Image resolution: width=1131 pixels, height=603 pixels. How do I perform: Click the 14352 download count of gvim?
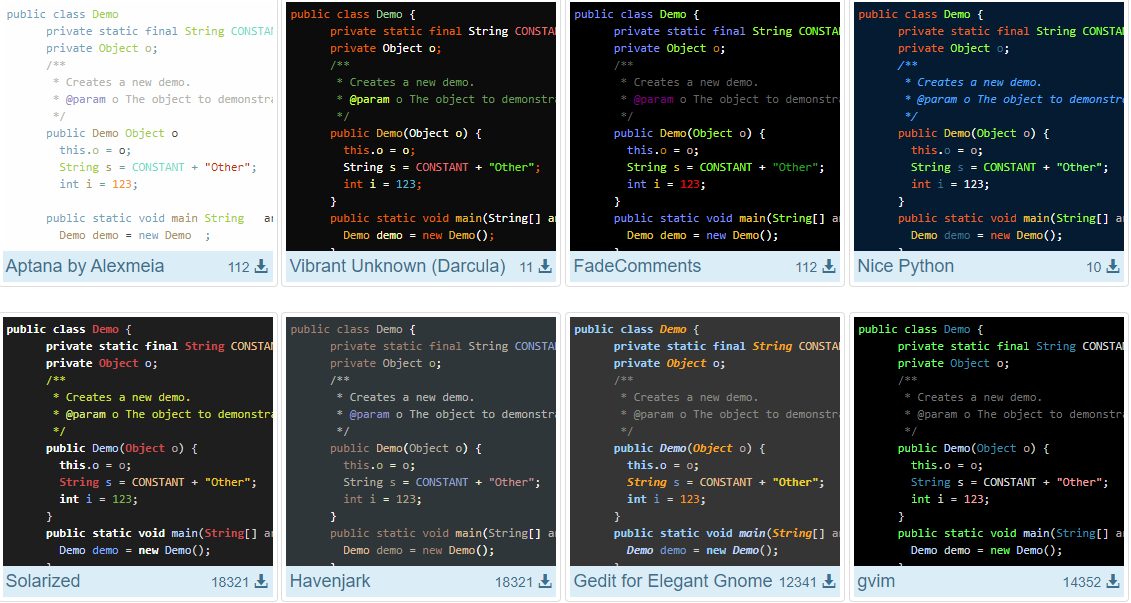tap(1082, 582)
